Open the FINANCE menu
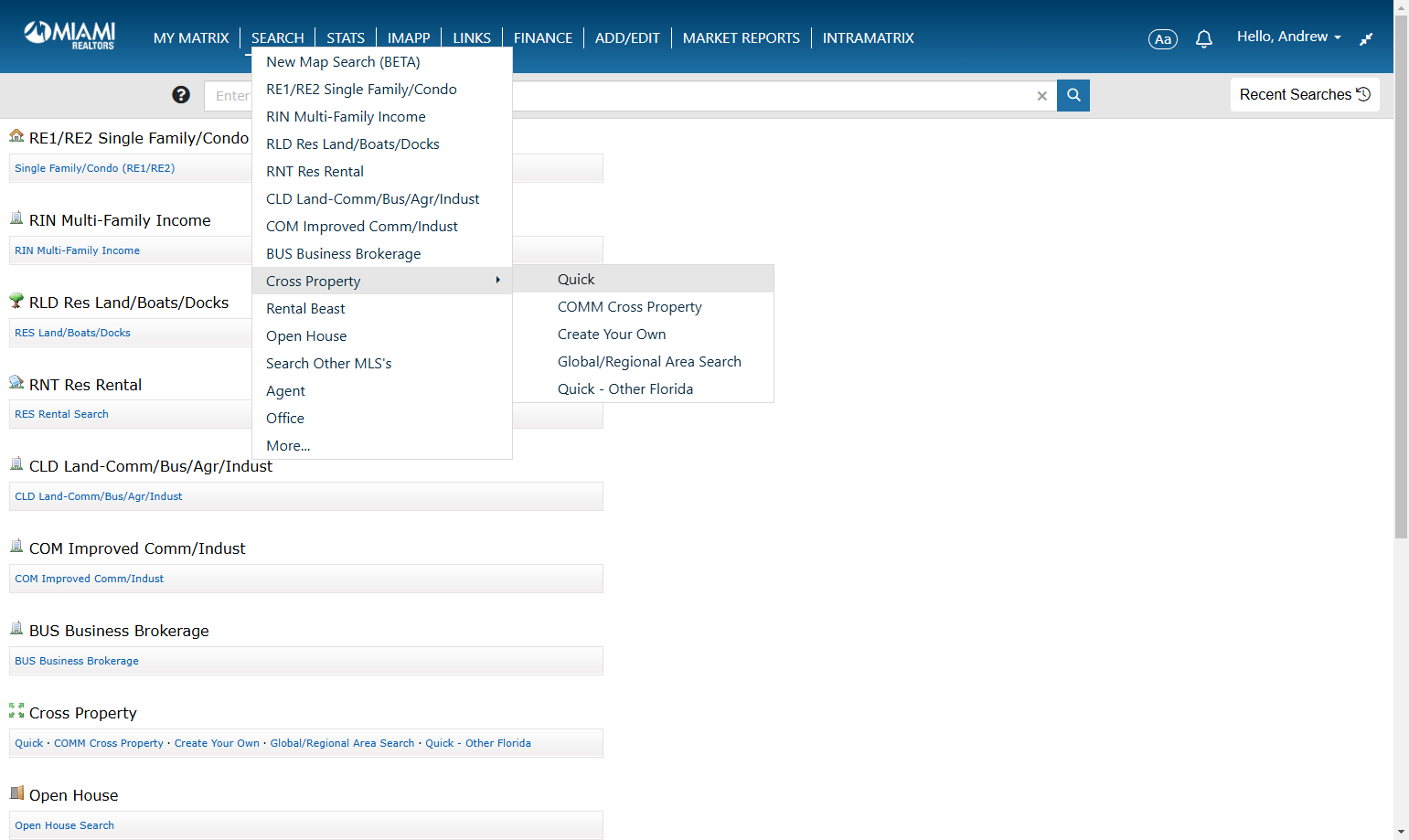 (543, 37)
